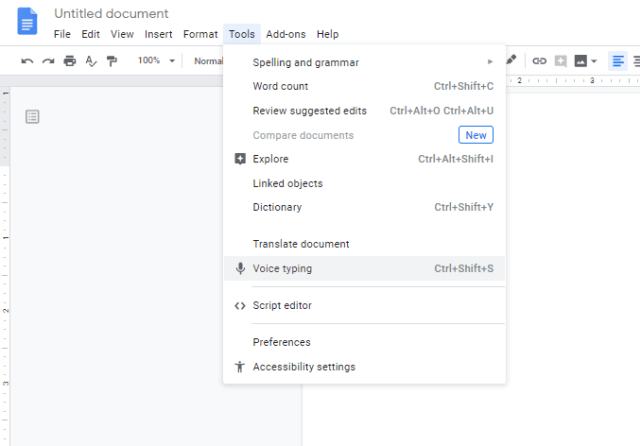Click the Google Docs home icon
The width and height of the screenshot is (640, 446).
pyautogui.click(x=27, y=21)
